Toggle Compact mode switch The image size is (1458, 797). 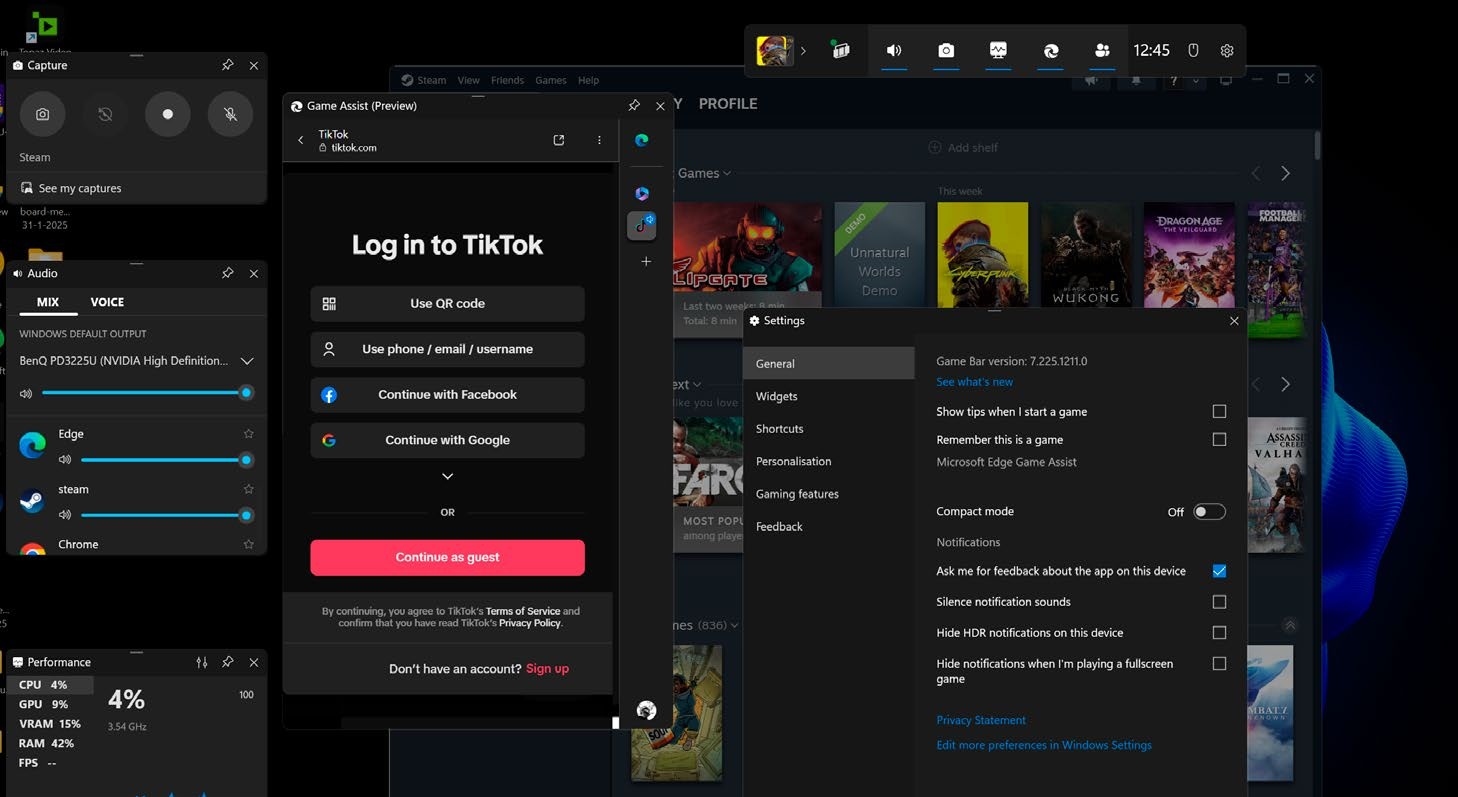(1209, 511)
